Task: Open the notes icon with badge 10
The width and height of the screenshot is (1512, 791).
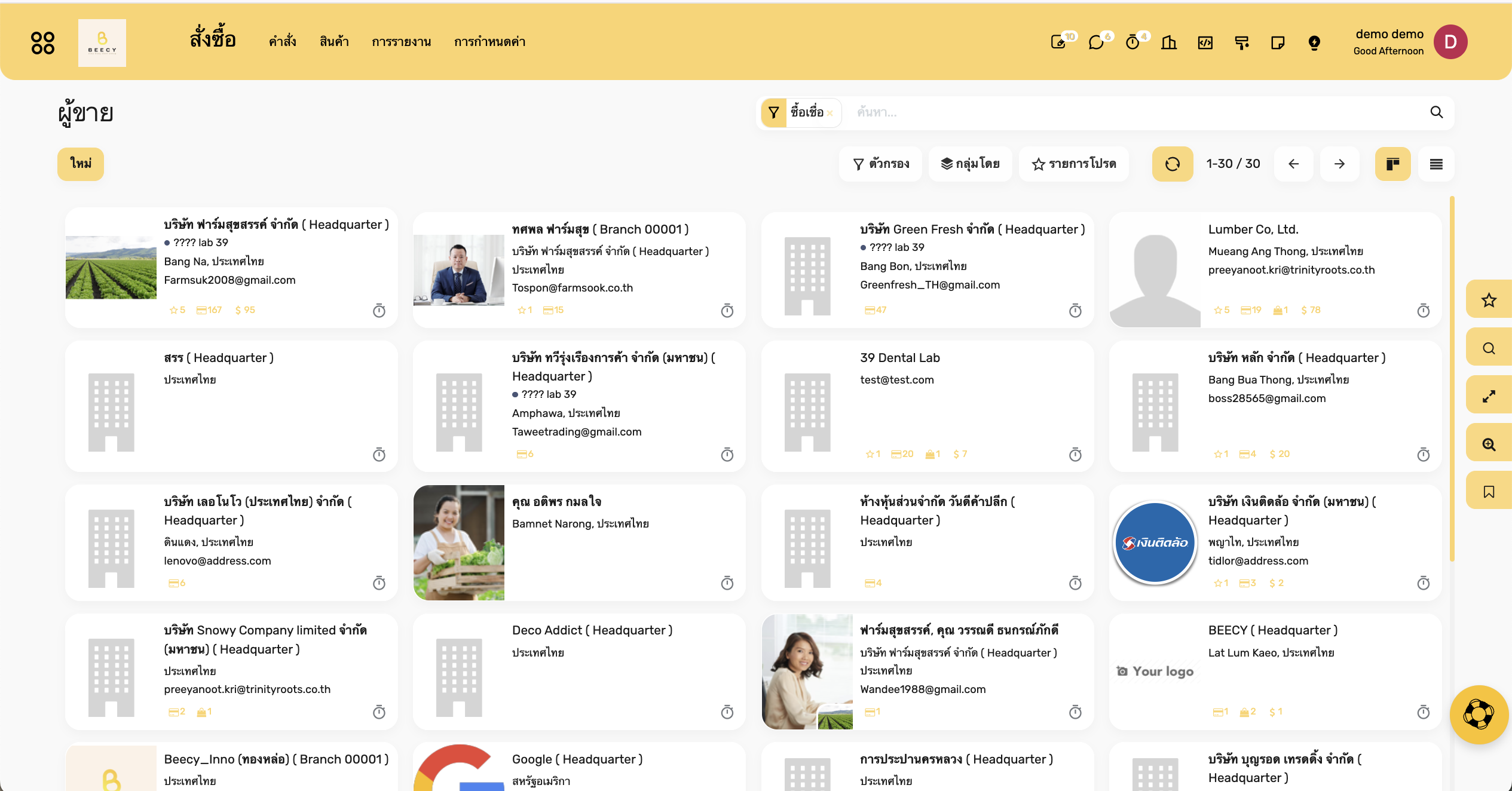Action: pyautogui.click(x=1058, y=42)
